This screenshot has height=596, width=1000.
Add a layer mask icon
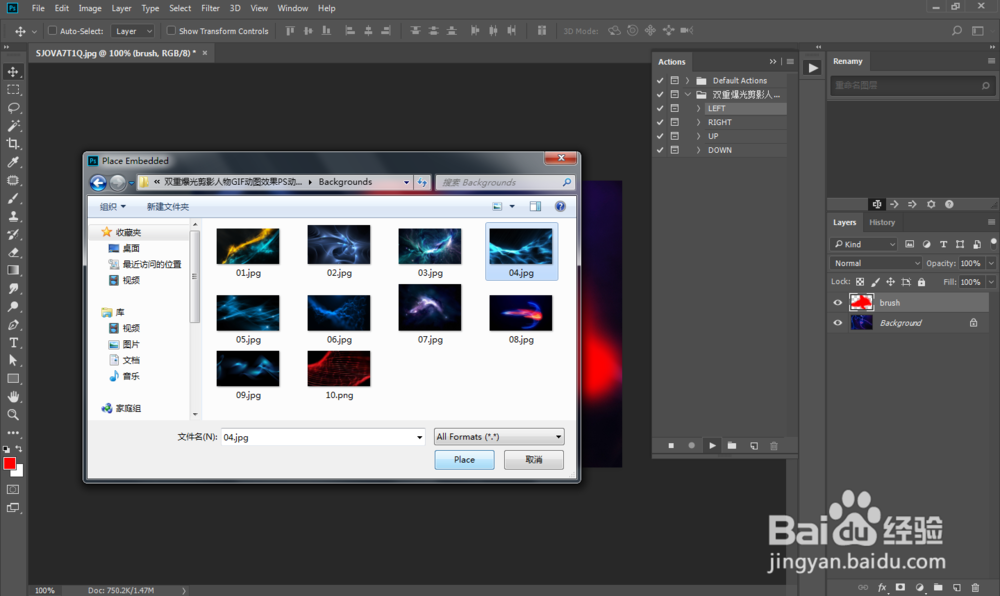[900, 587]
